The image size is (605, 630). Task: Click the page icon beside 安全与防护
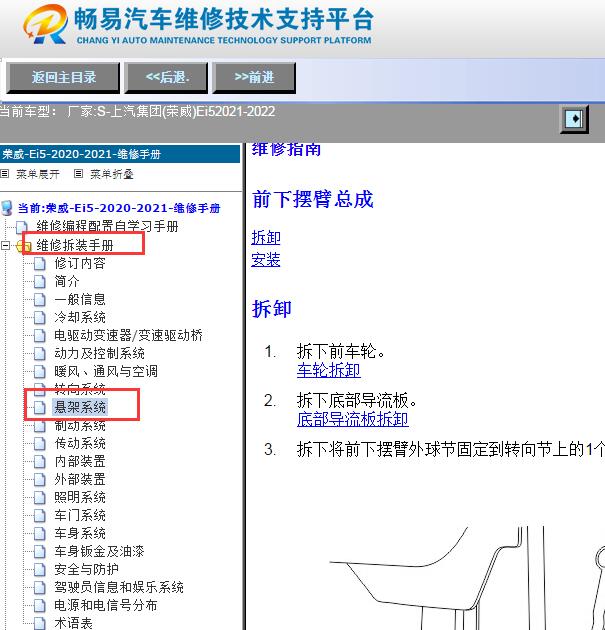39,569
